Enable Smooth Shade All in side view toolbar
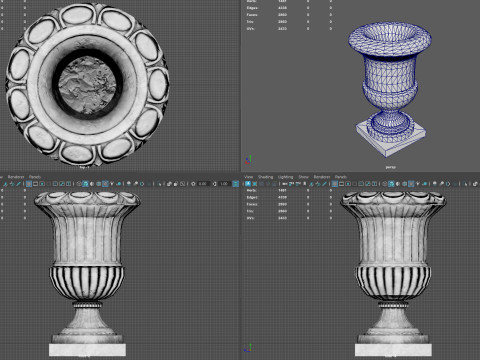 pyautogui.click(x=391, y=184)
